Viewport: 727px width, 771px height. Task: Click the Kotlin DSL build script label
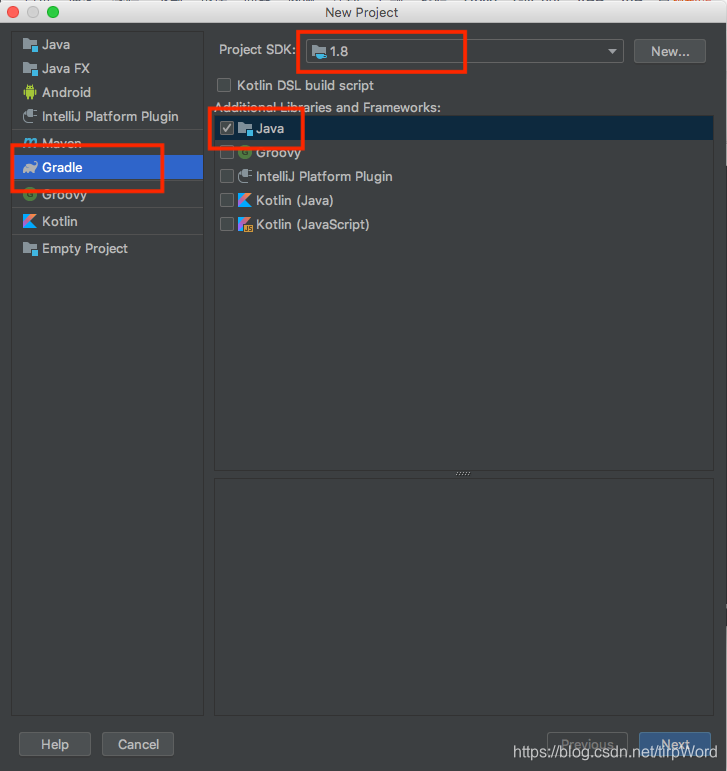pos(305,86)
